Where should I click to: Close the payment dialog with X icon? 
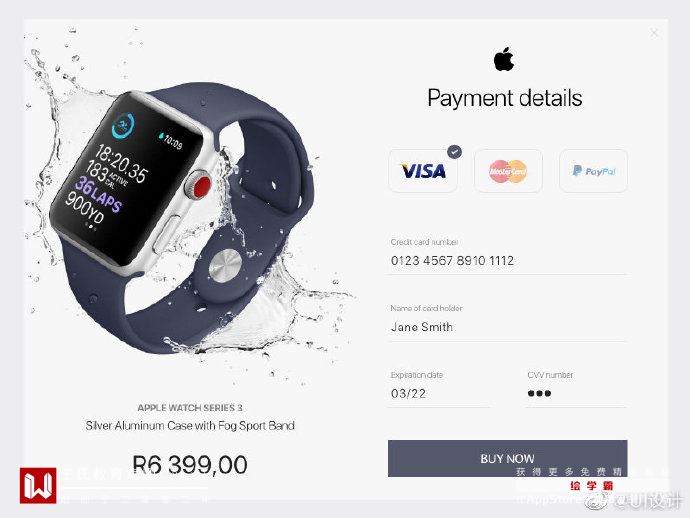(654, 33)
